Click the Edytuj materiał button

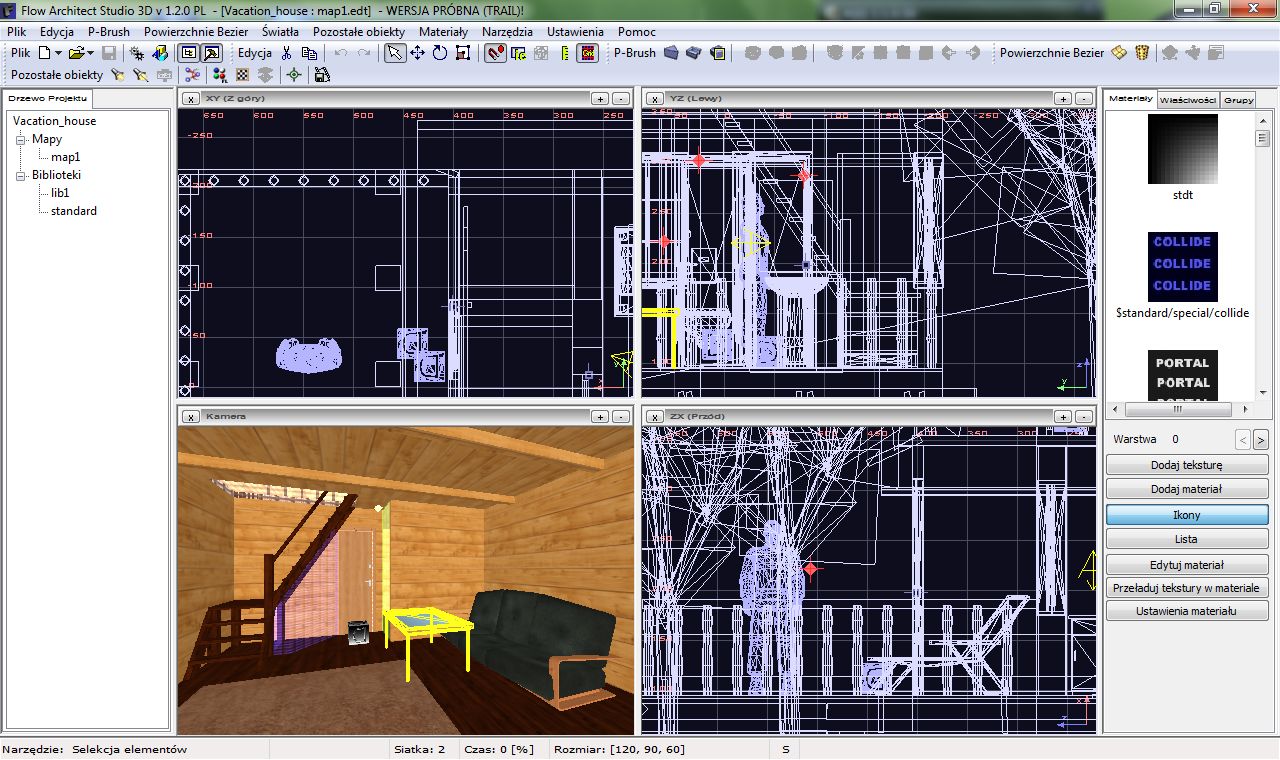tap(1187, 565)
